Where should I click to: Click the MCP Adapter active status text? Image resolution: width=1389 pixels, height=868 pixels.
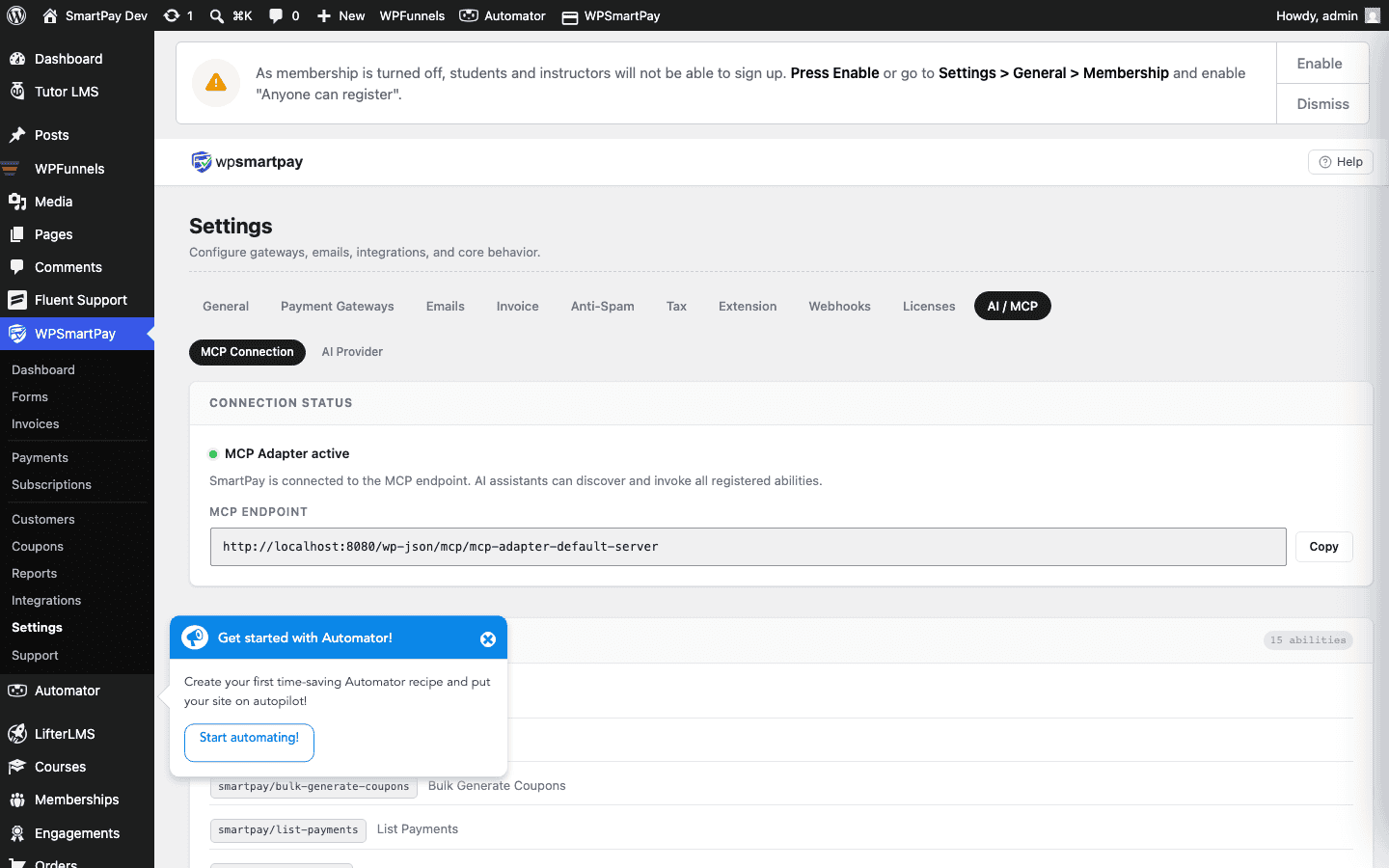[x=286, y=453]
